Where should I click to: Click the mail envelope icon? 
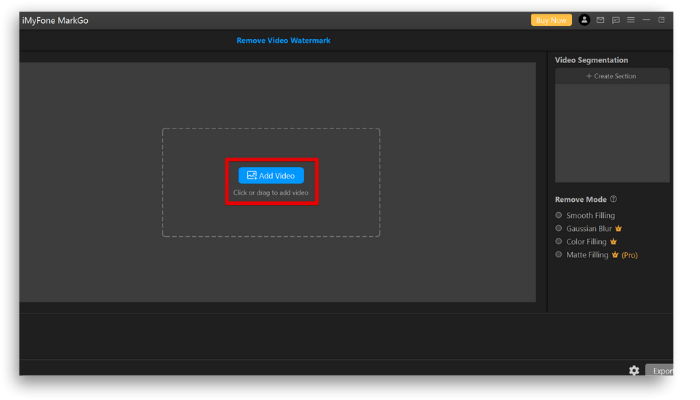(x=600, y=20)
